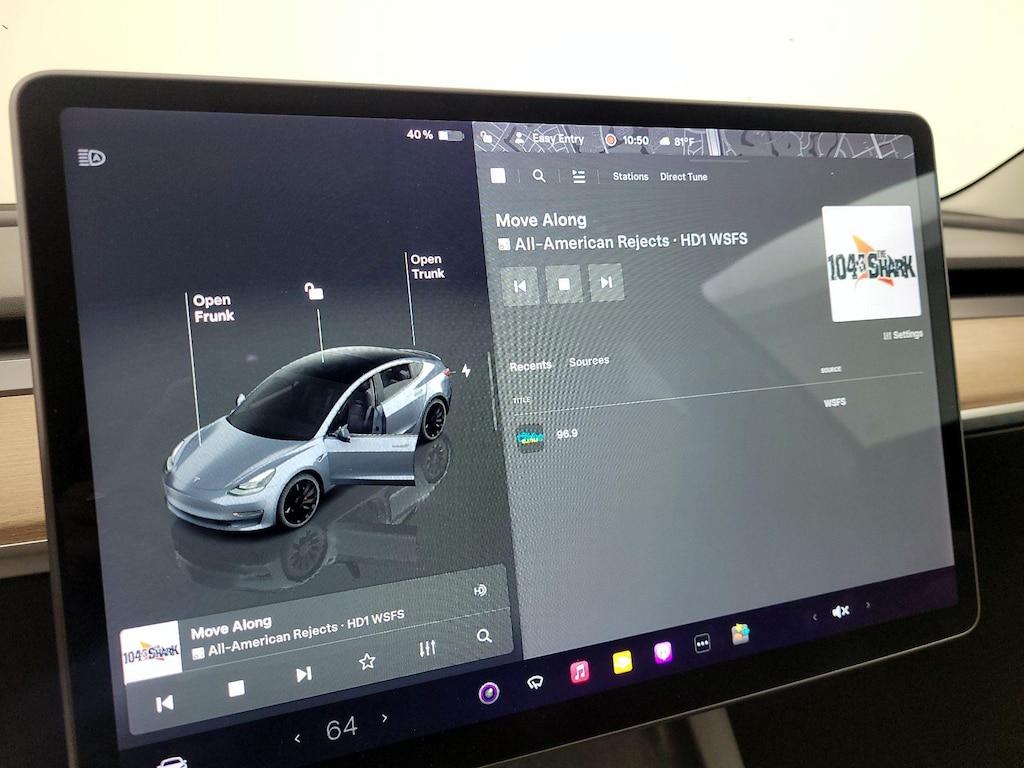Go to previous station in media player

tap(520, 285)
